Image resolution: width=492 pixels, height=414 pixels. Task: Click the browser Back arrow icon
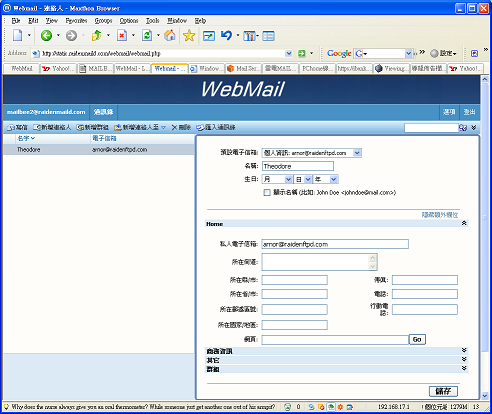(x=46, y=35)
